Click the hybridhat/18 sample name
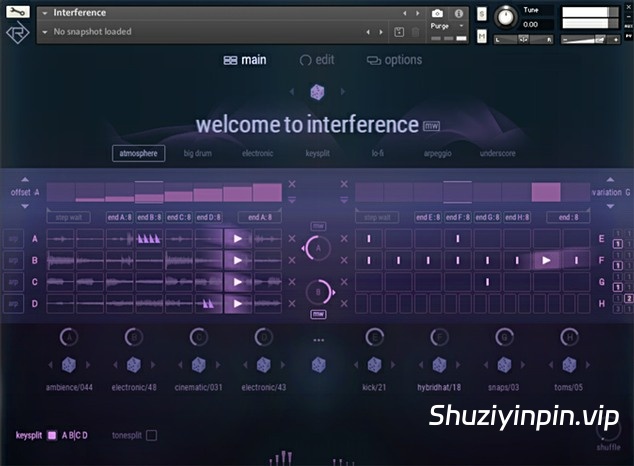 point(439,387)
